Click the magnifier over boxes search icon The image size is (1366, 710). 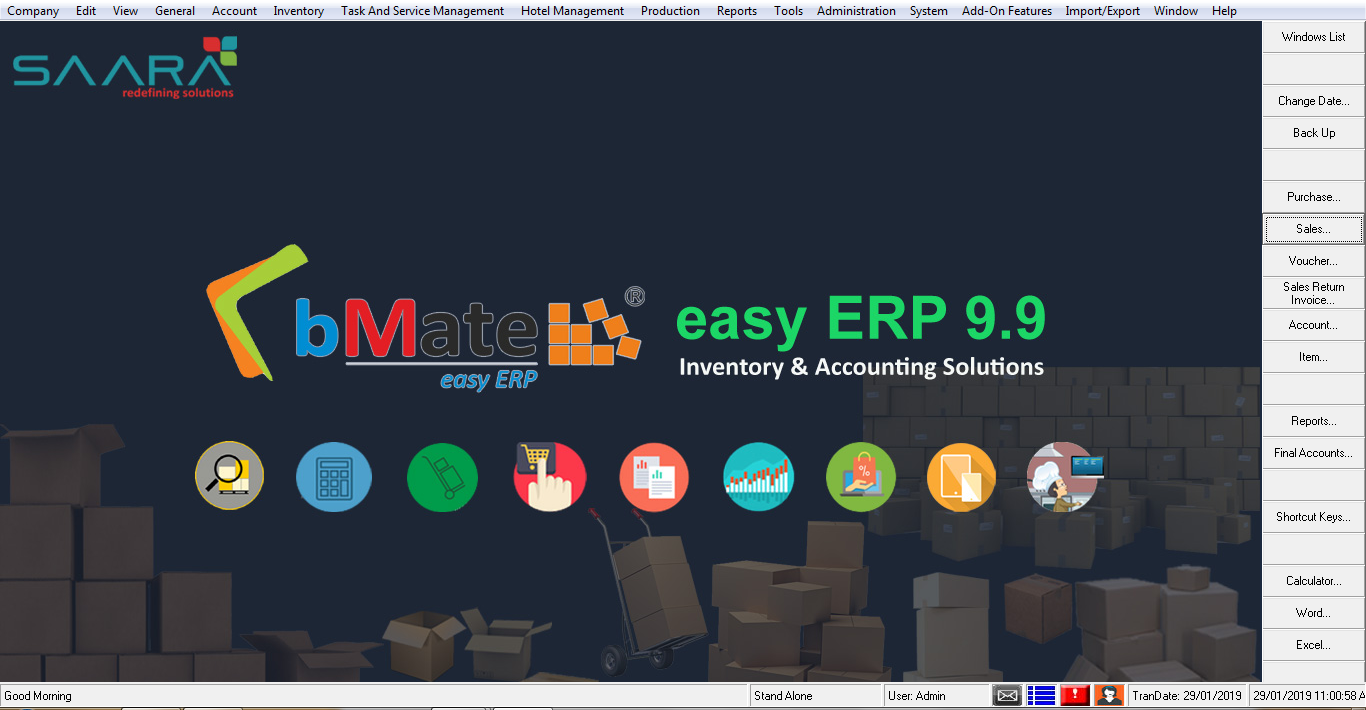tap(230, 476)
